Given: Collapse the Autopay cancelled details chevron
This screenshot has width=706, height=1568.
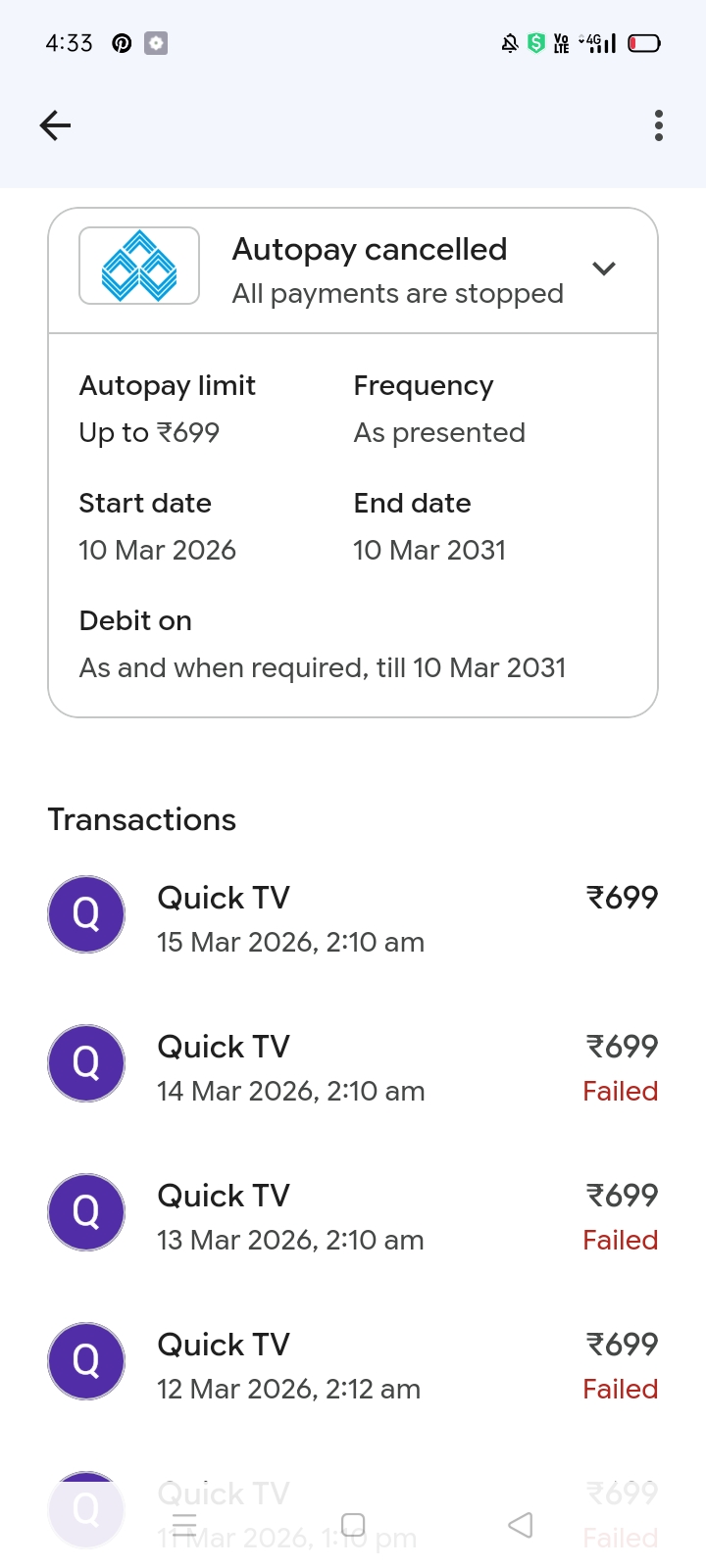Looking at the screenshot, I should coord(604,269).
